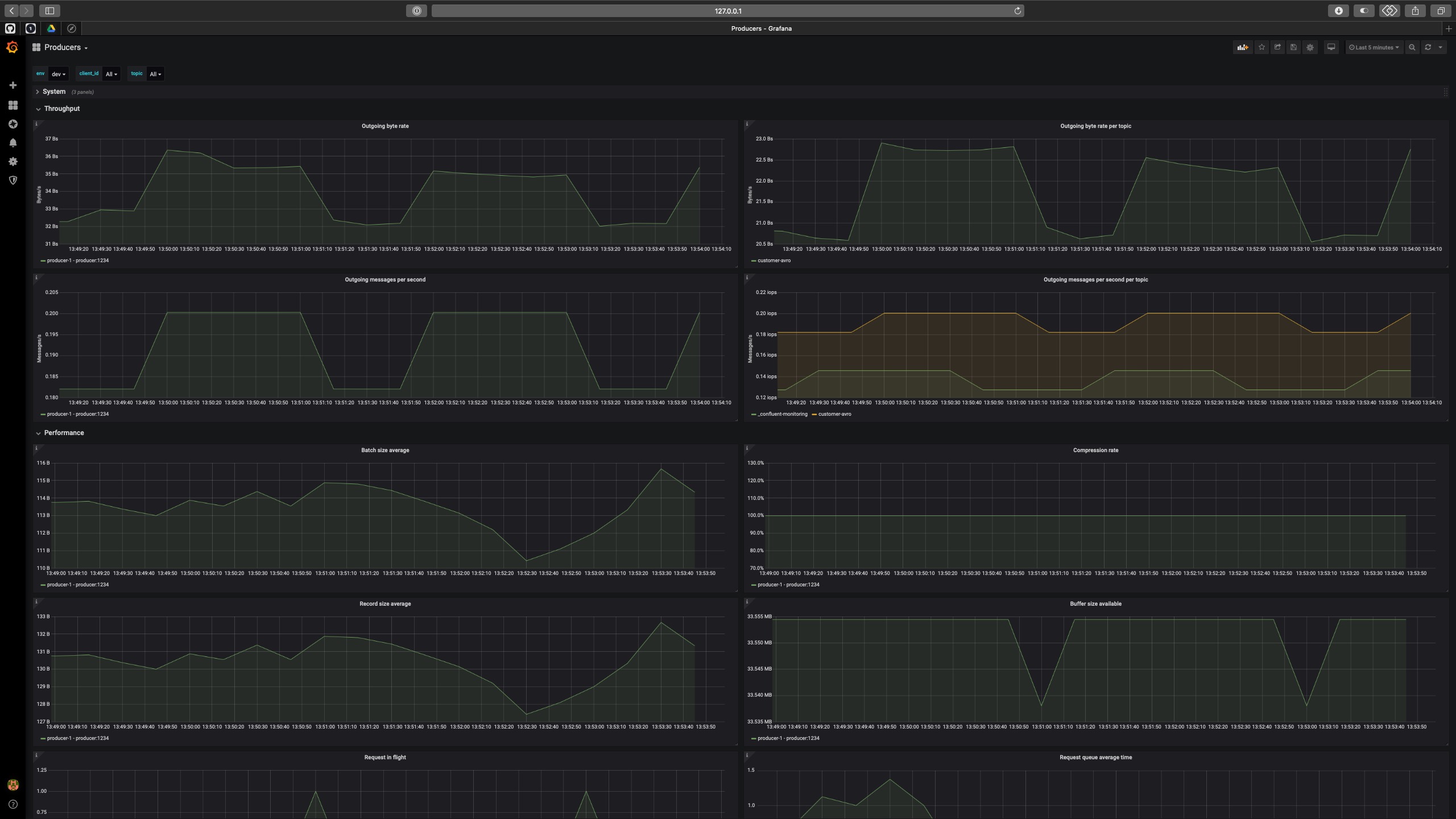This screenshot has height=819, width=1456.
Task: Refresh the dashboard data
Action: (x=1428, y=47)
